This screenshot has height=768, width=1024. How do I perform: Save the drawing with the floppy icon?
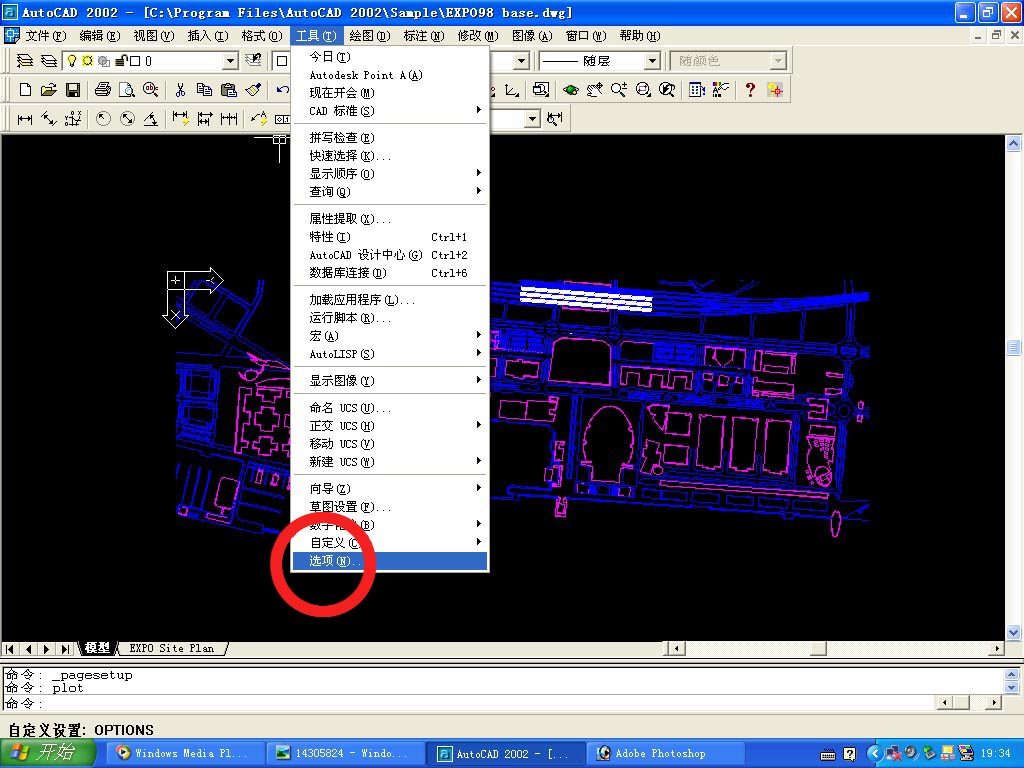72,90
